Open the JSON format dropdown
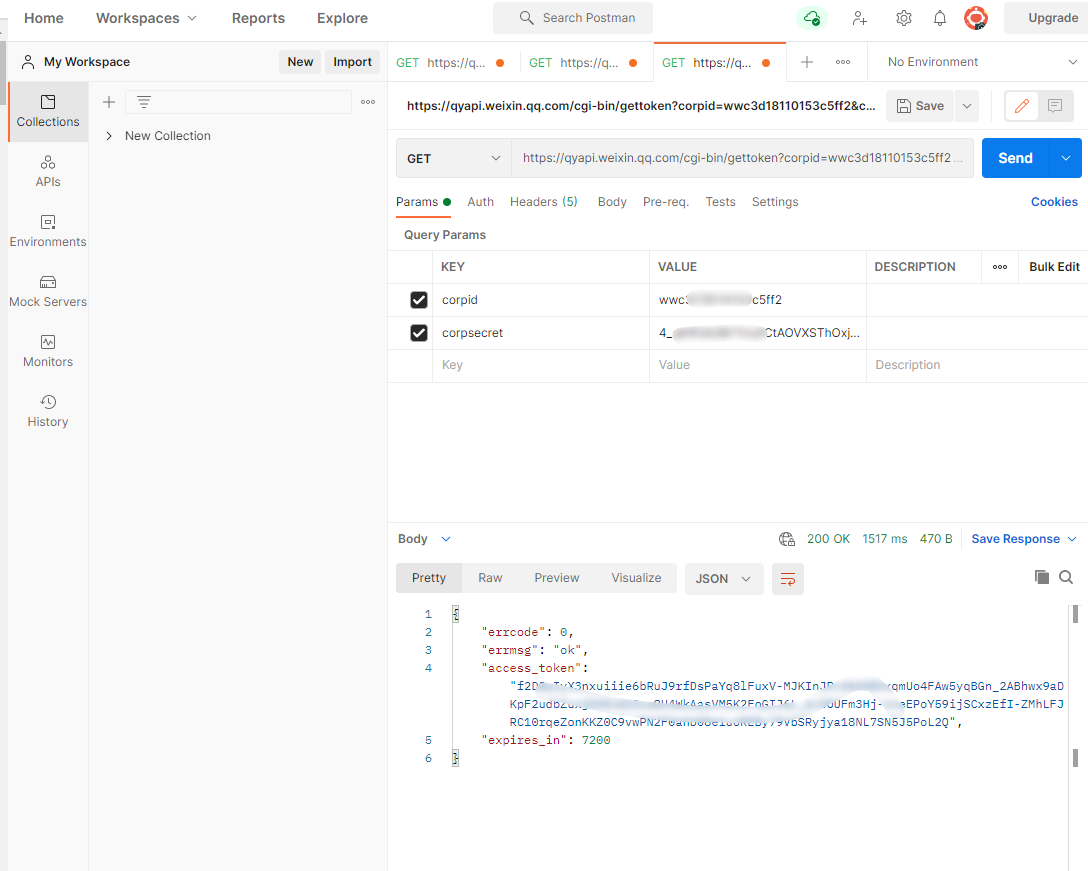Screen dimensions: 1088x871 [724, 579]
